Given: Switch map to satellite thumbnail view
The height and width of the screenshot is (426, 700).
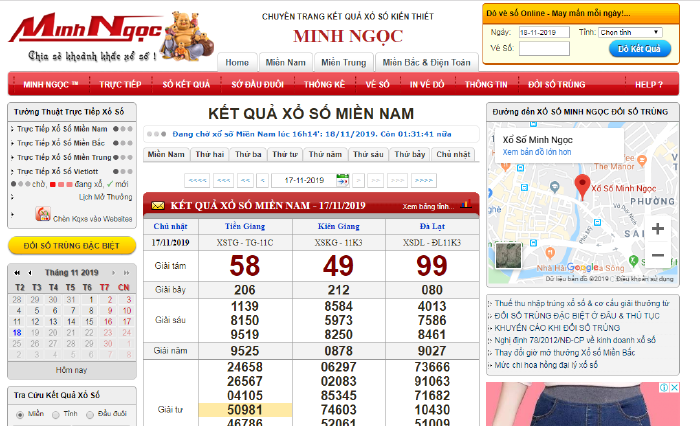Looking at the screenshot, I should (508, 255).
